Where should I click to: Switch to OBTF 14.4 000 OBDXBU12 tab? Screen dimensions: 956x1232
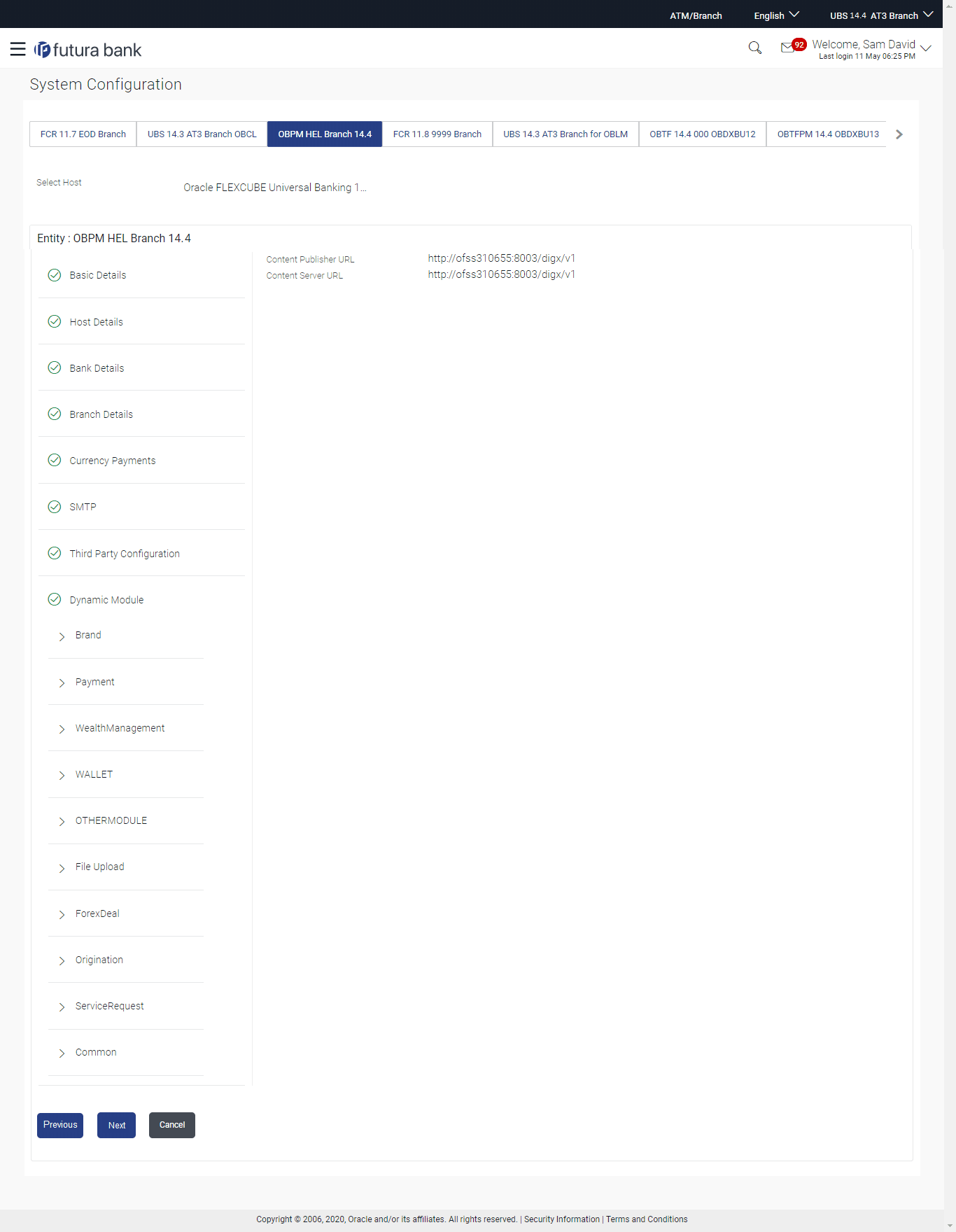(x=703, y=134)
